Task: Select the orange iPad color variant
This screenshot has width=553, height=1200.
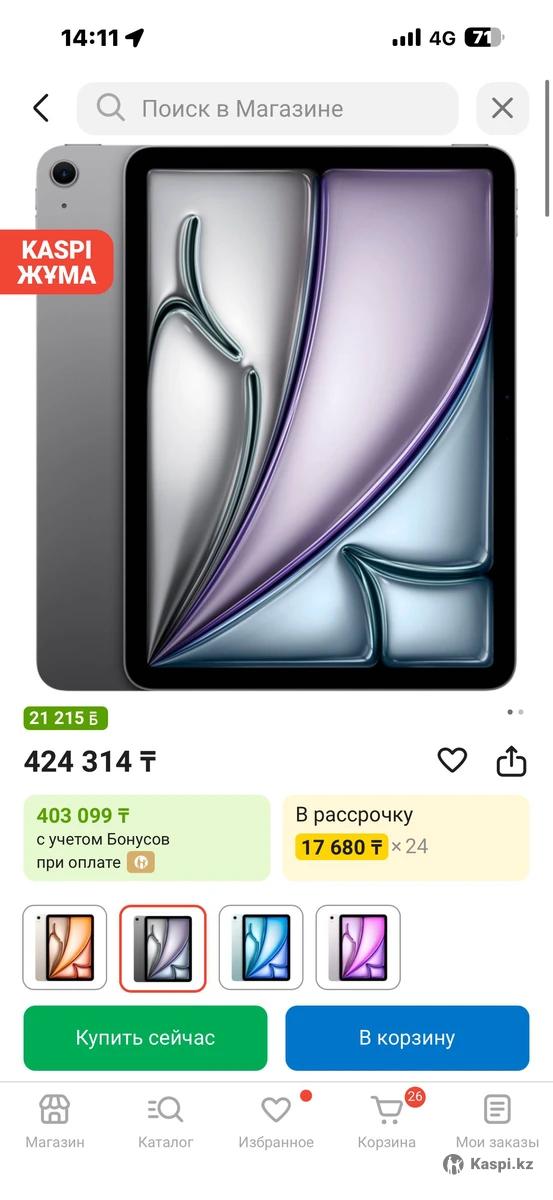Action: [64, 948]
